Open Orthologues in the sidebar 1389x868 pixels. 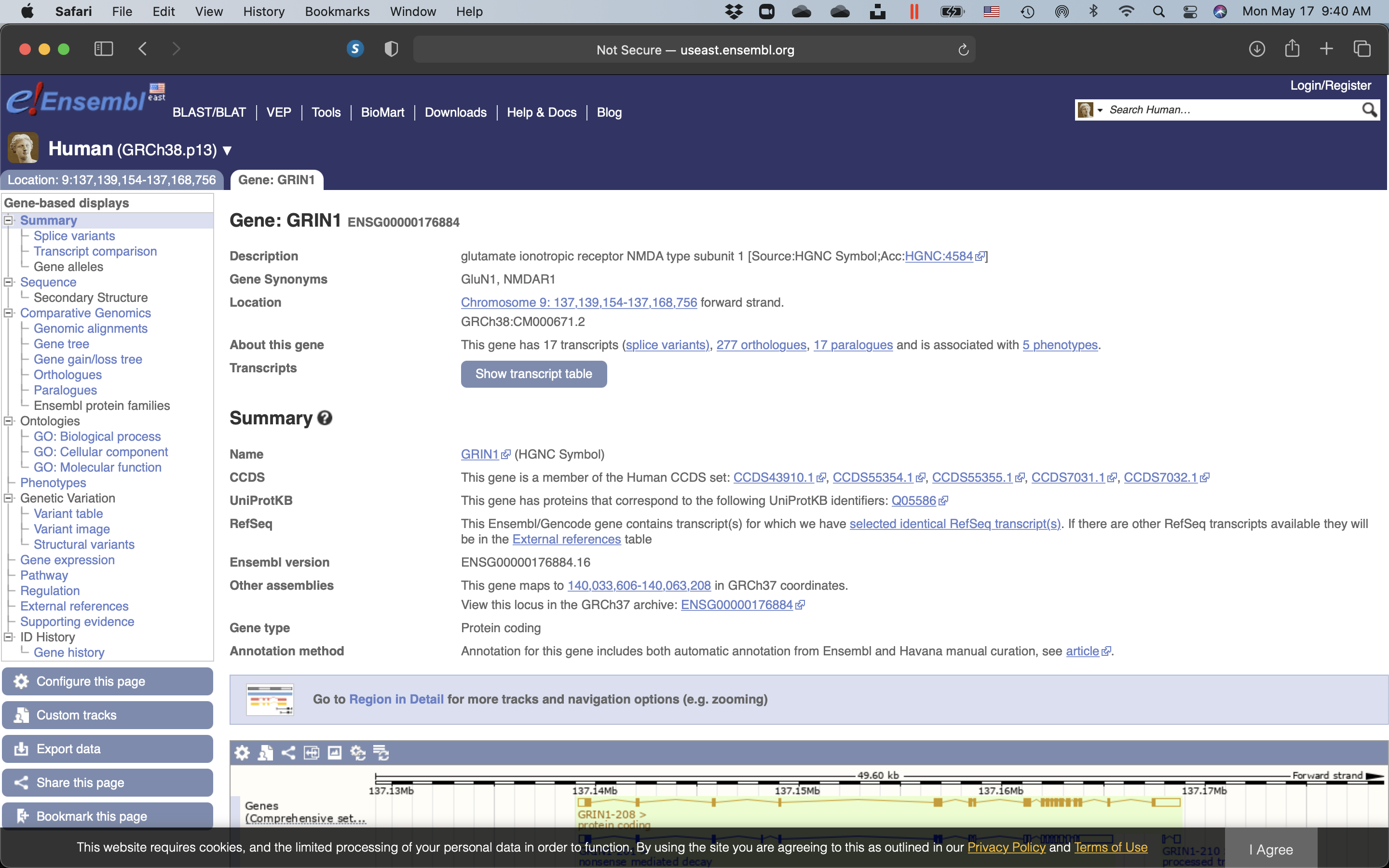pyautogui.click(x=68, y=375)
